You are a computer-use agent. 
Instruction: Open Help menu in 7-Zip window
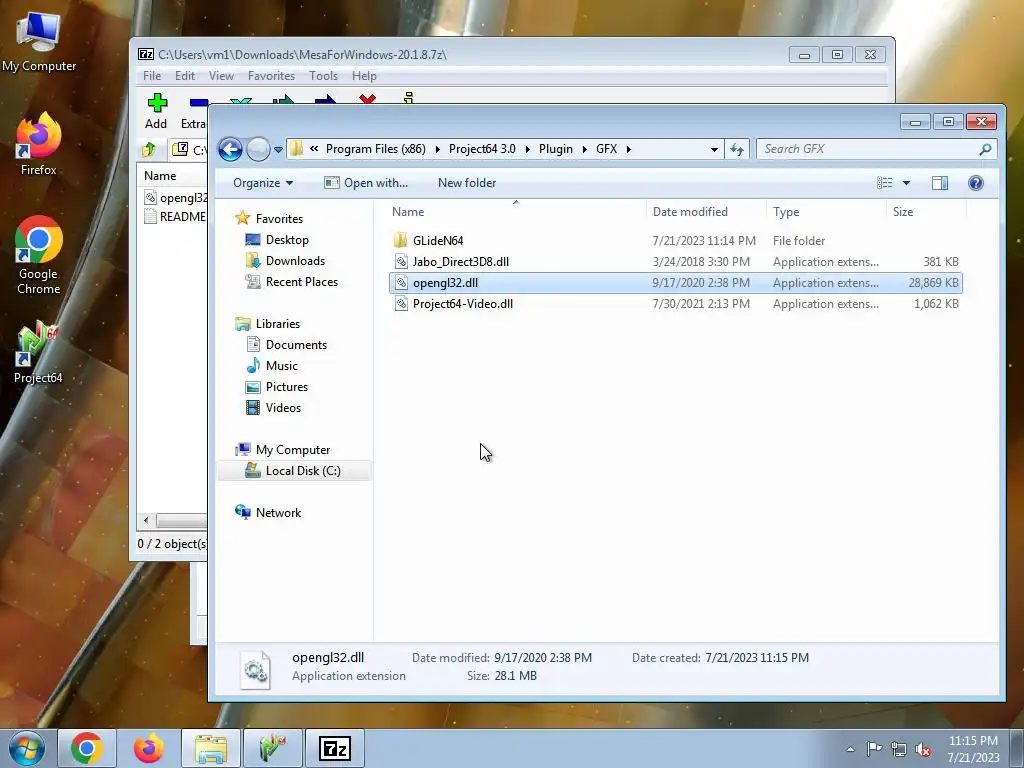click(364, 76)
